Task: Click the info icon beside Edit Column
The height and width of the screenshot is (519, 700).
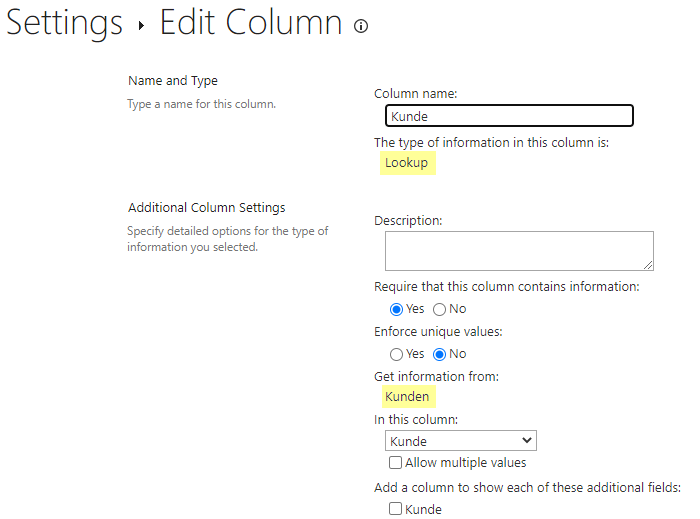Action: tap(361, 27)
